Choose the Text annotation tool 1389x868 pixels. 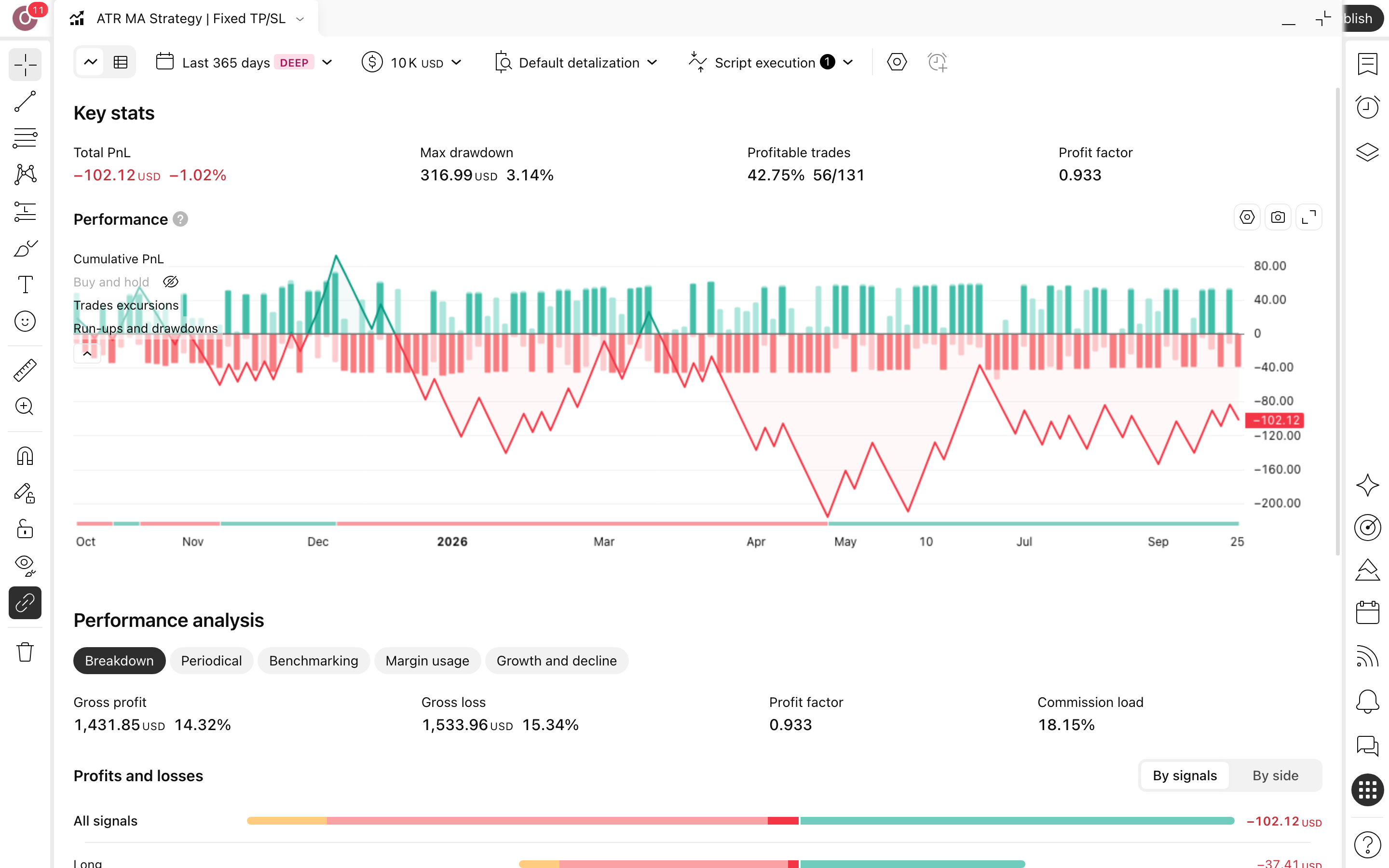click(x=25, y=284)
